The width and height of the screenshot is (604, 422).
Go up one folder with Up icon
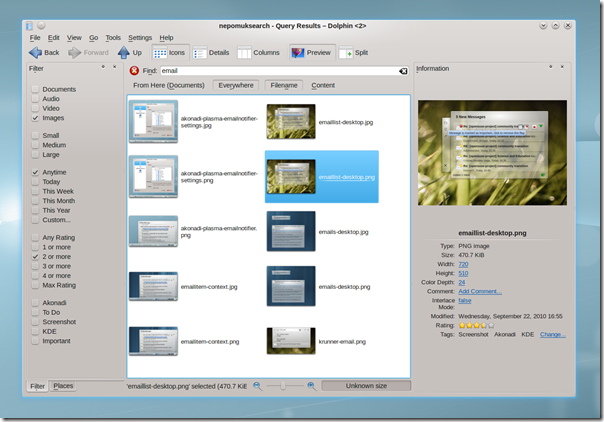(x=124, y=52)
